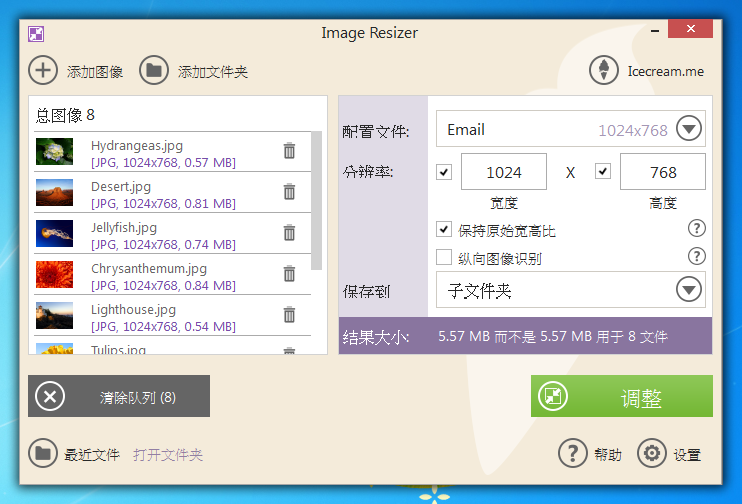Screen dimensions: 742x504
Task: Delete Lighthouse.jpg with its trash icon
Action: coord(289,315)
